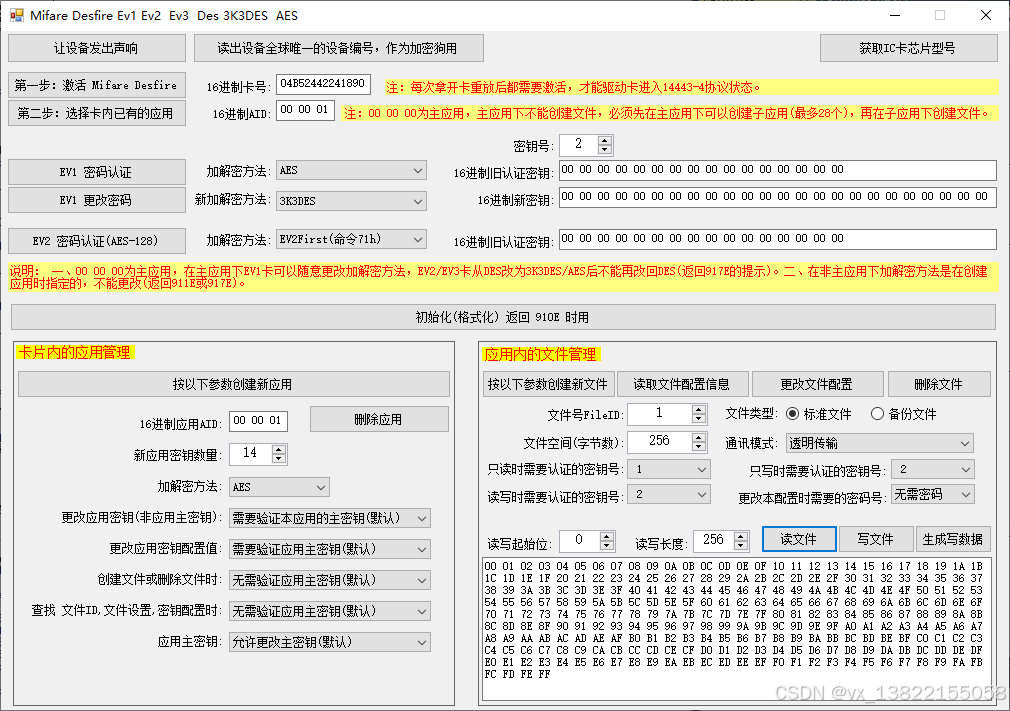Focus the 16进制新密钥 field
The width and height of the screenshot is (1010, 711).
pyautogui.click(x=777, y=197)
